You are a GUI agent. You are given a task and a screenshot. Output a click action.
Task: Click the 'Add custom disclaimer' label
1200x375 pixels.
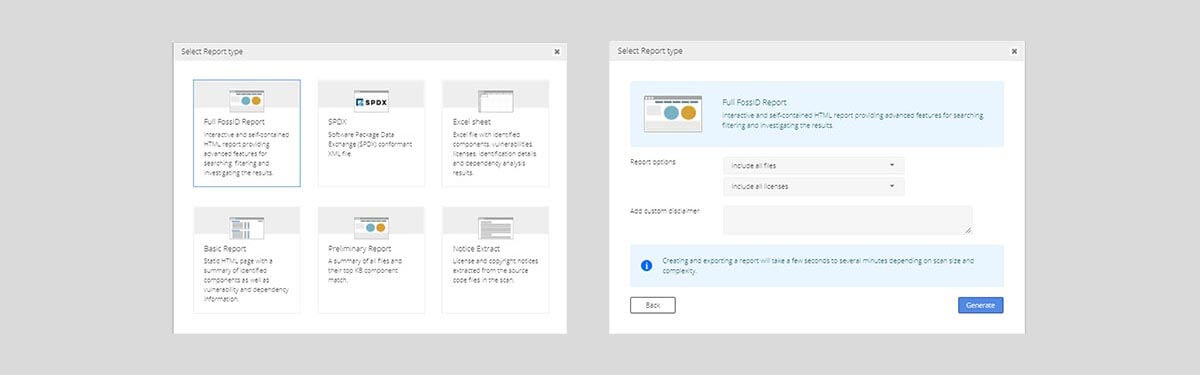pos(665,211)
